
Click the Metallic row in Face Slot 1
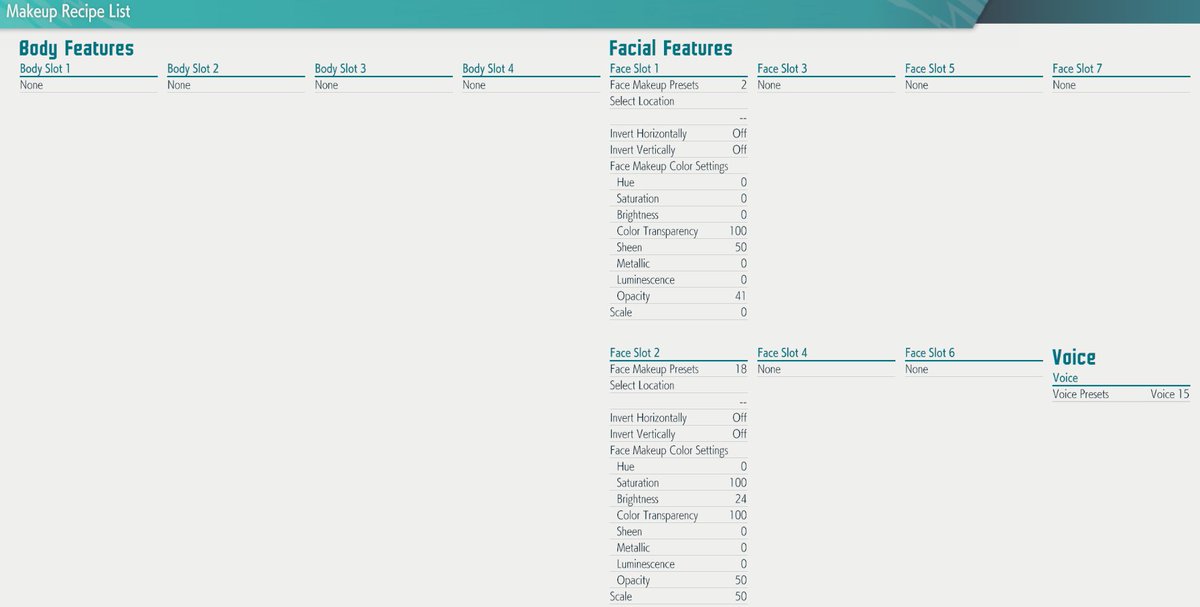pos(678,263)
